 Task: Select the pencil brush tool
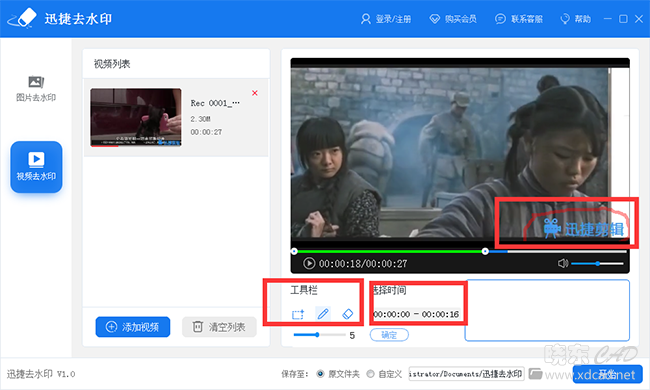tap(323, 314)
